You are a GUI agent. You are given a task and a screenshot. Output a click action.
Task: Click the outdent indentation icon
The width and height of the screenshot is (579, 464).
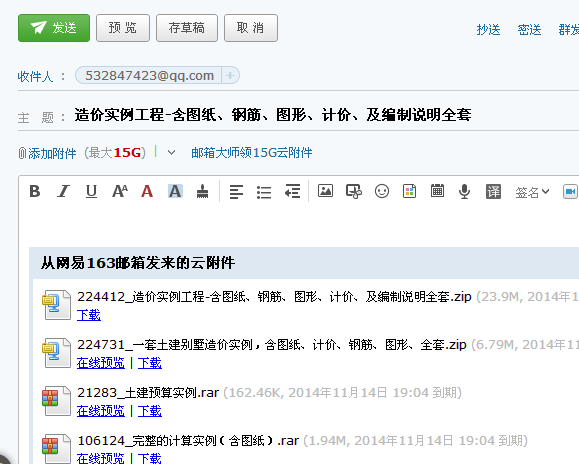tap(292, 192)
